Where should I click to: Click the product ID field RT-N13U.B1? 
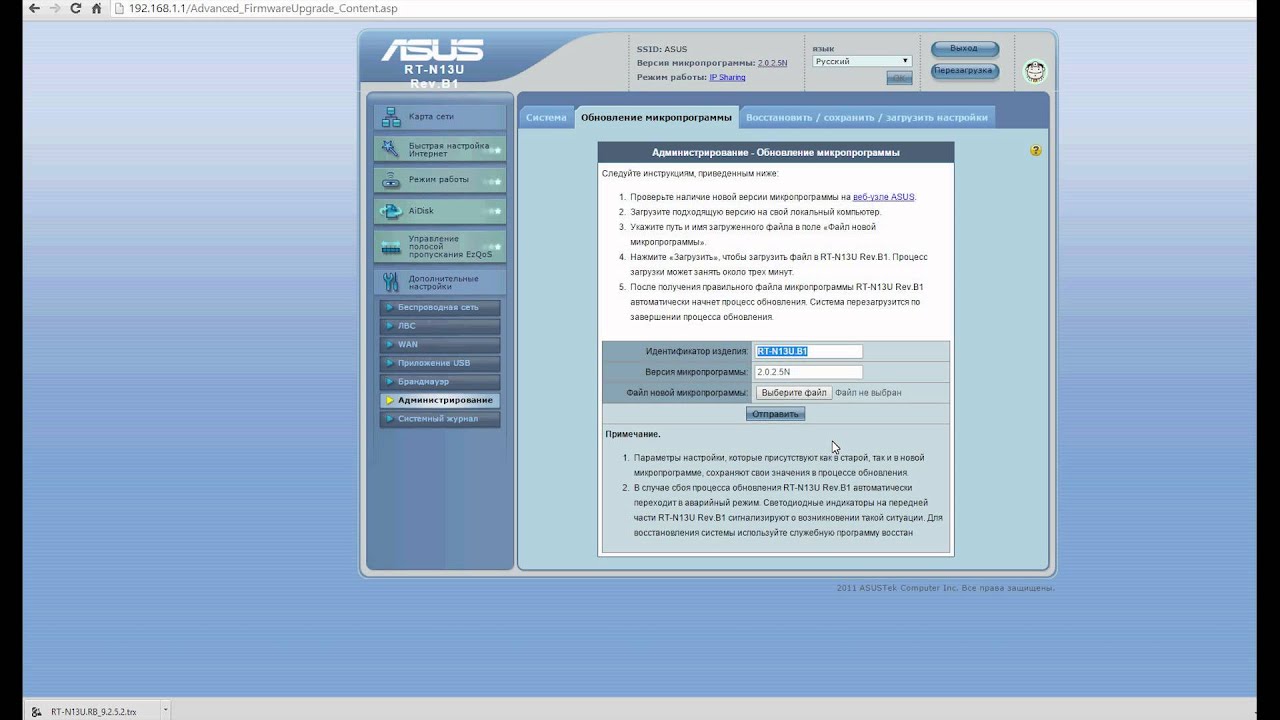(809, 351)
